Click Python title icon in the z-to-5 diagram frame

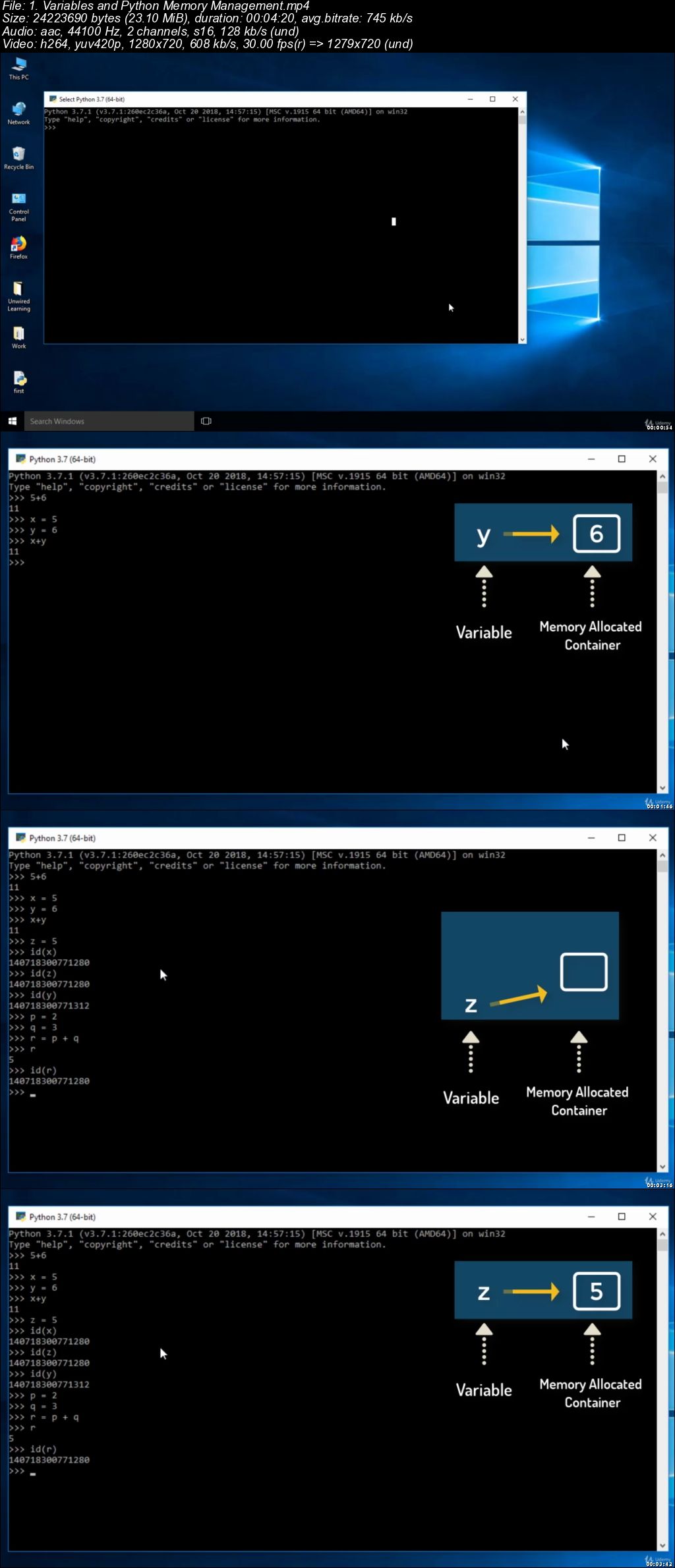[x=20, y=1216]
